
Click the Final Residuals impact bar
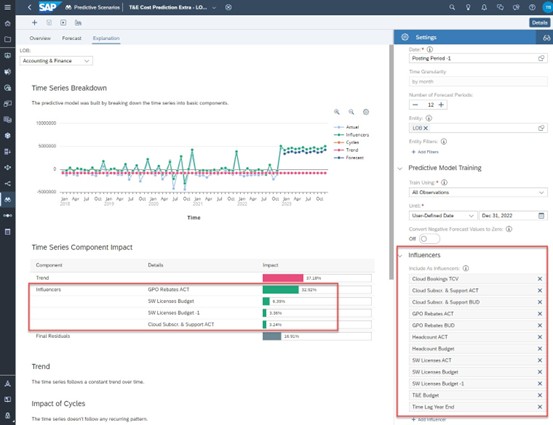(272, 336)
